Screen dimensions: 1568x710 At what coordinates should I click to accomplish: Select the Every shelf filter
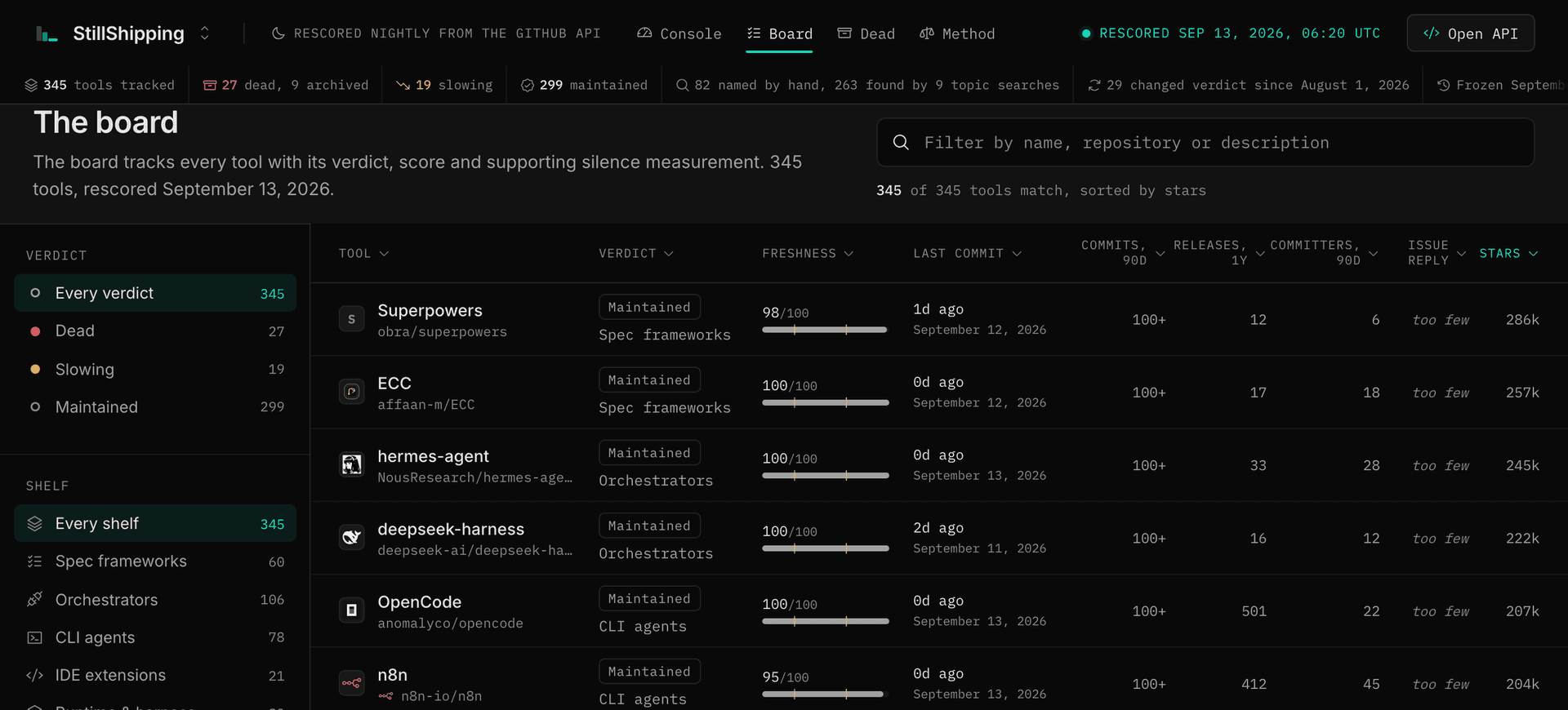(155, 523)
